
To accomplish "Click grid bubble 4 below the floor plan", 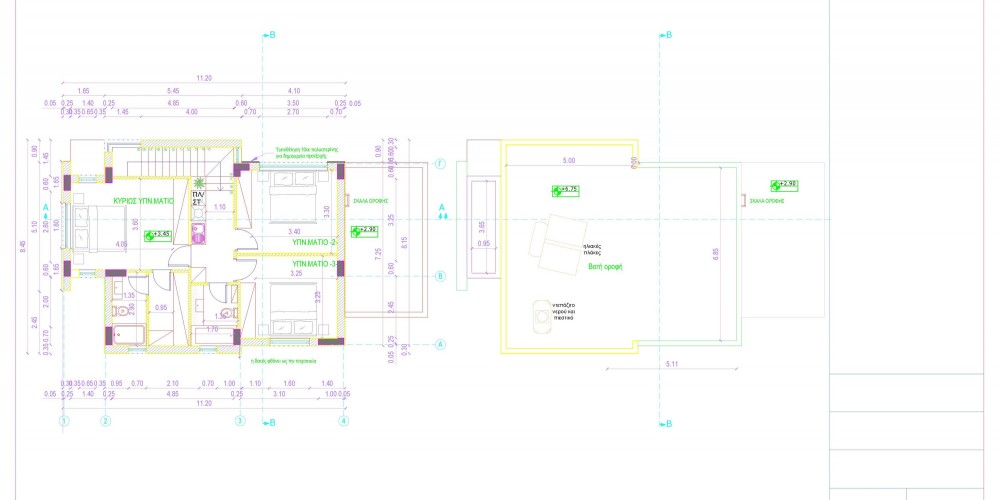I will coord(344,421).
